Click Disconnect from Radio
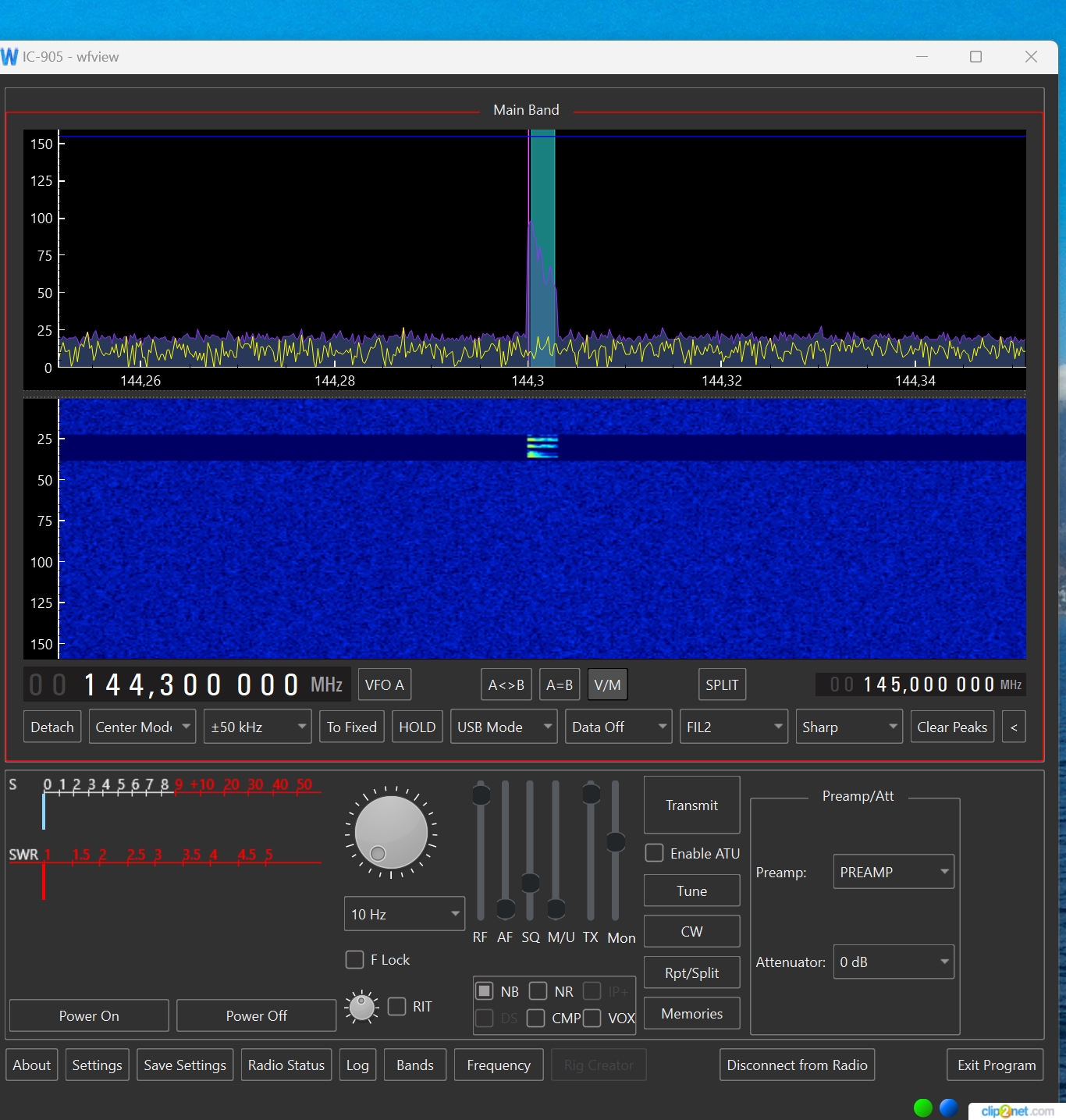The image size is (1066, 1120). pos(797,1065)
